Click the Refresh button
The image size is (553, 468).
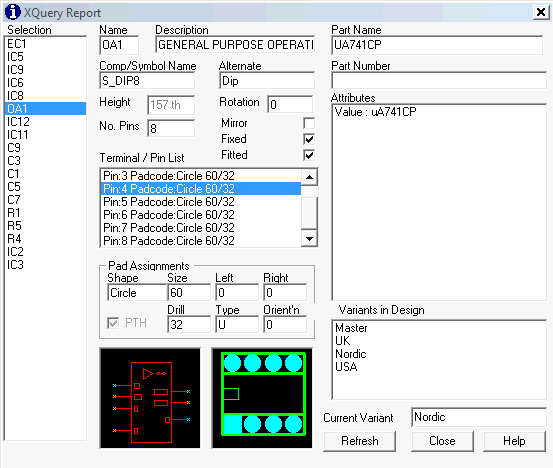click(359, 441)
